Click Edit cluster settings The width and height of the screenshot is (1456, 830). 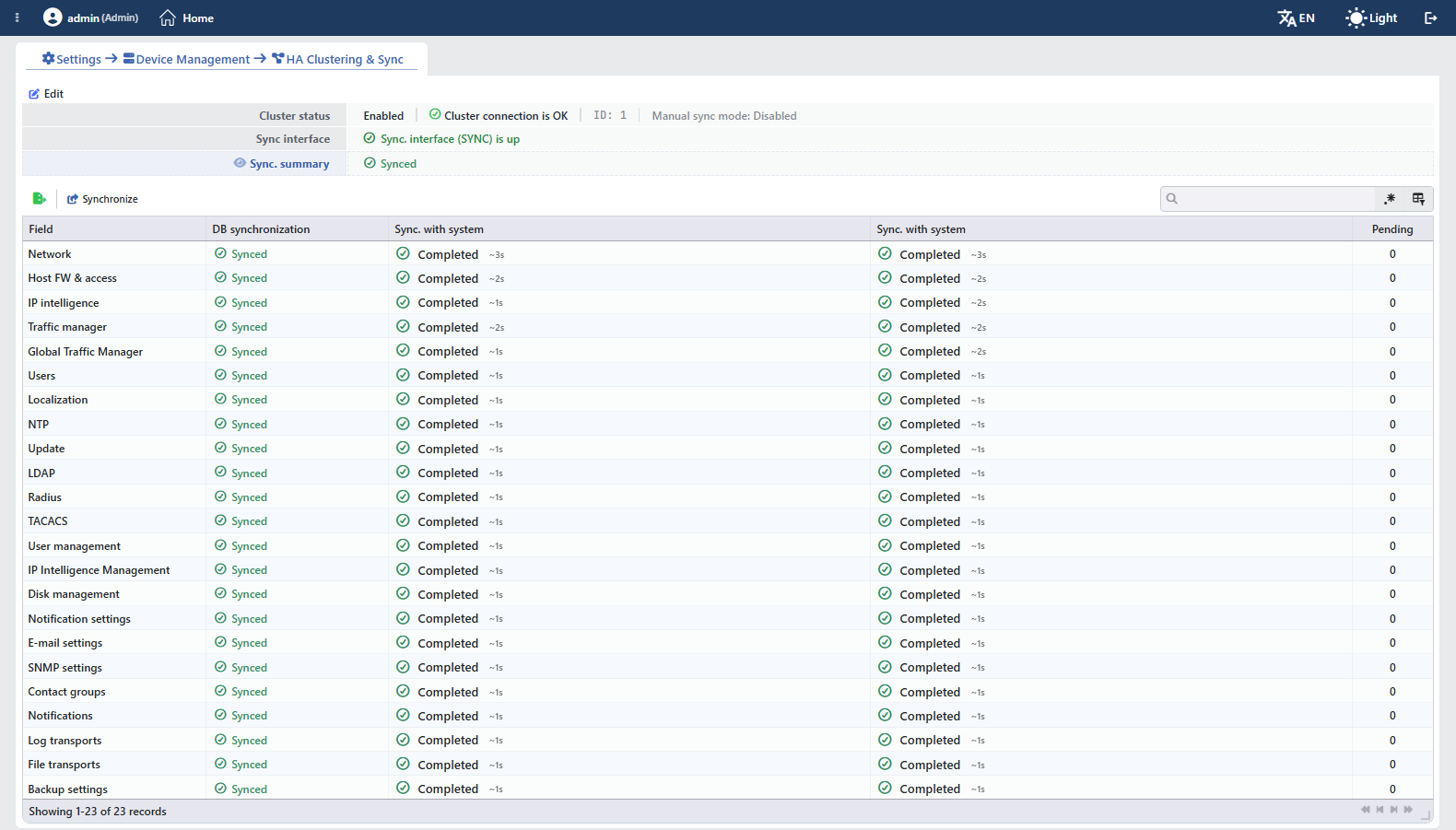(46, 94)
